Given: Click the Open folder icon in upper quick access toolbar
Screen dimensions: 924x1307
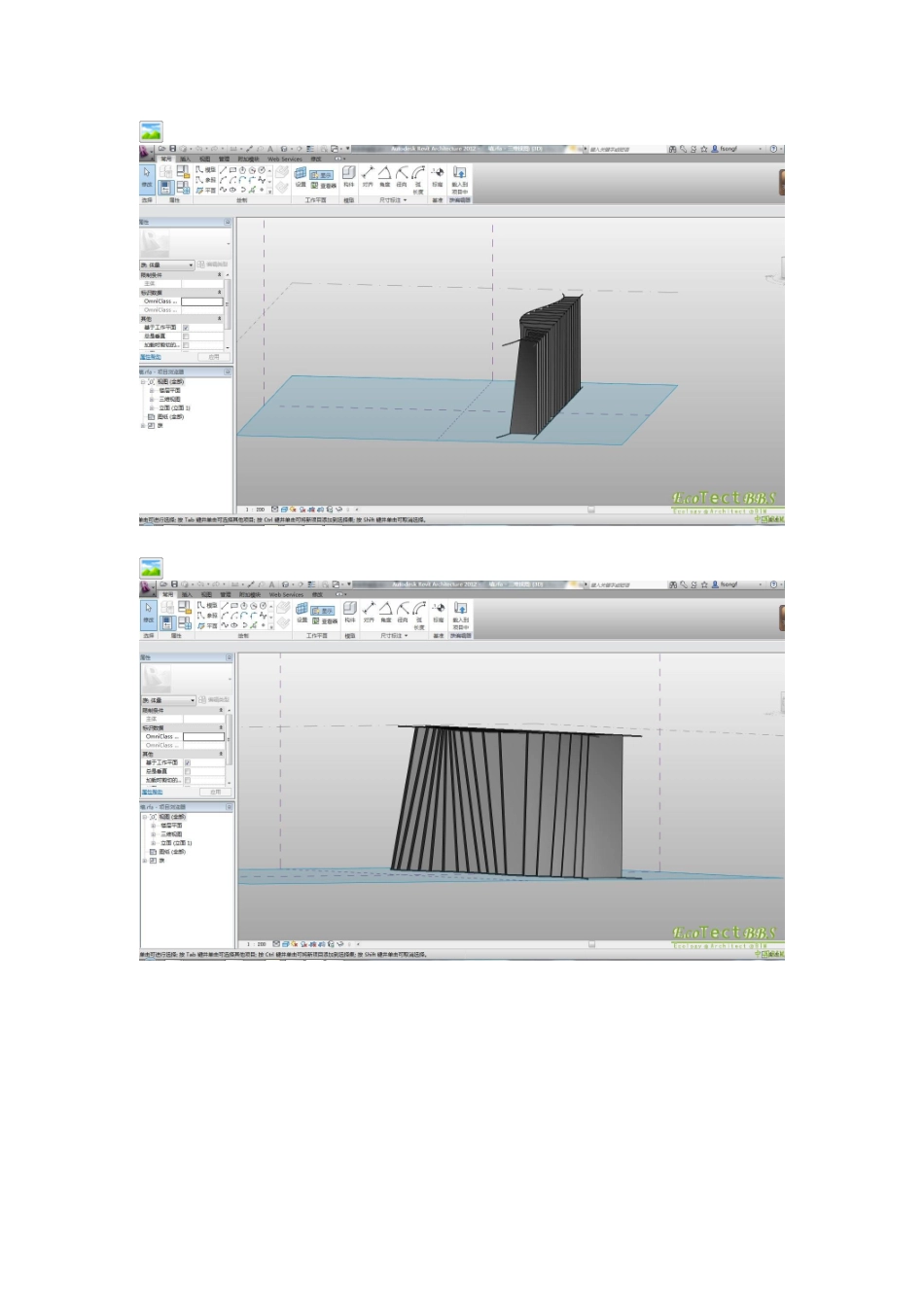Looking at the screenshot, I should tap(163, 149).
